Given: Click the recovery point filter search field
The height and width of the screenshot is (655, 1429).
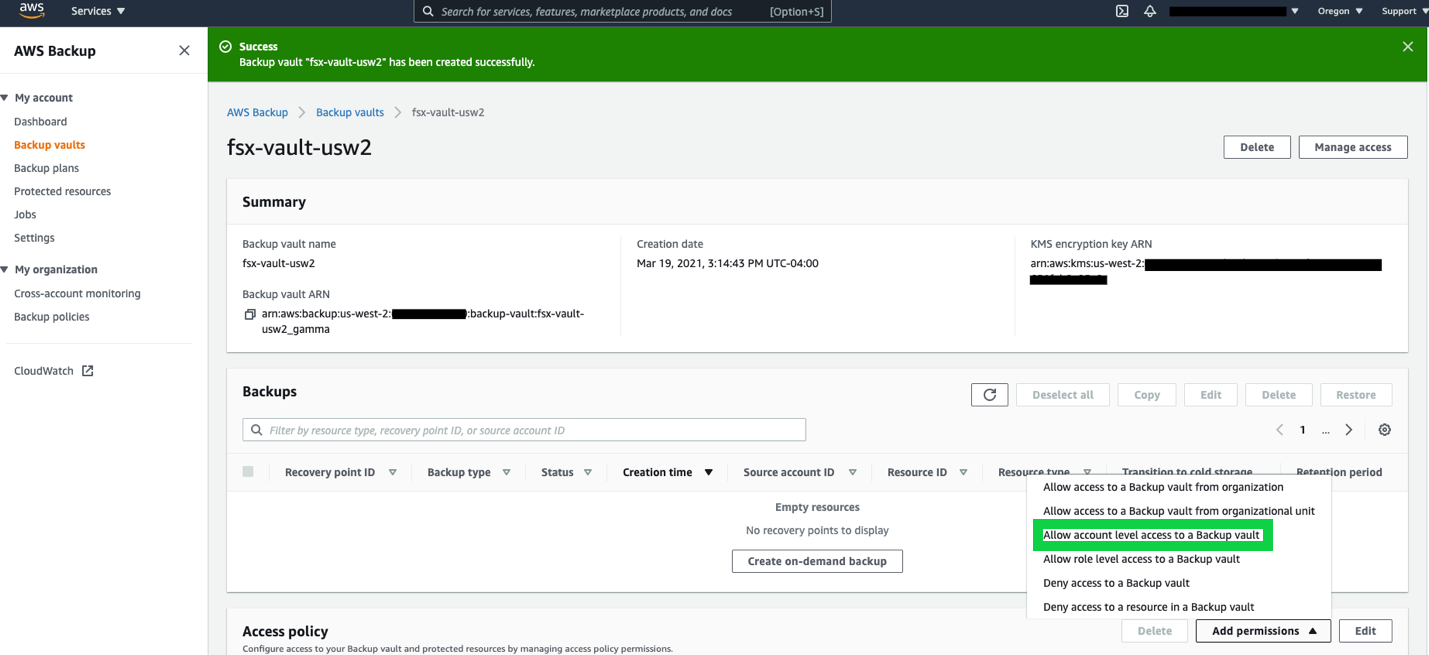Looking at the screenshot, I should pos(524,429).
